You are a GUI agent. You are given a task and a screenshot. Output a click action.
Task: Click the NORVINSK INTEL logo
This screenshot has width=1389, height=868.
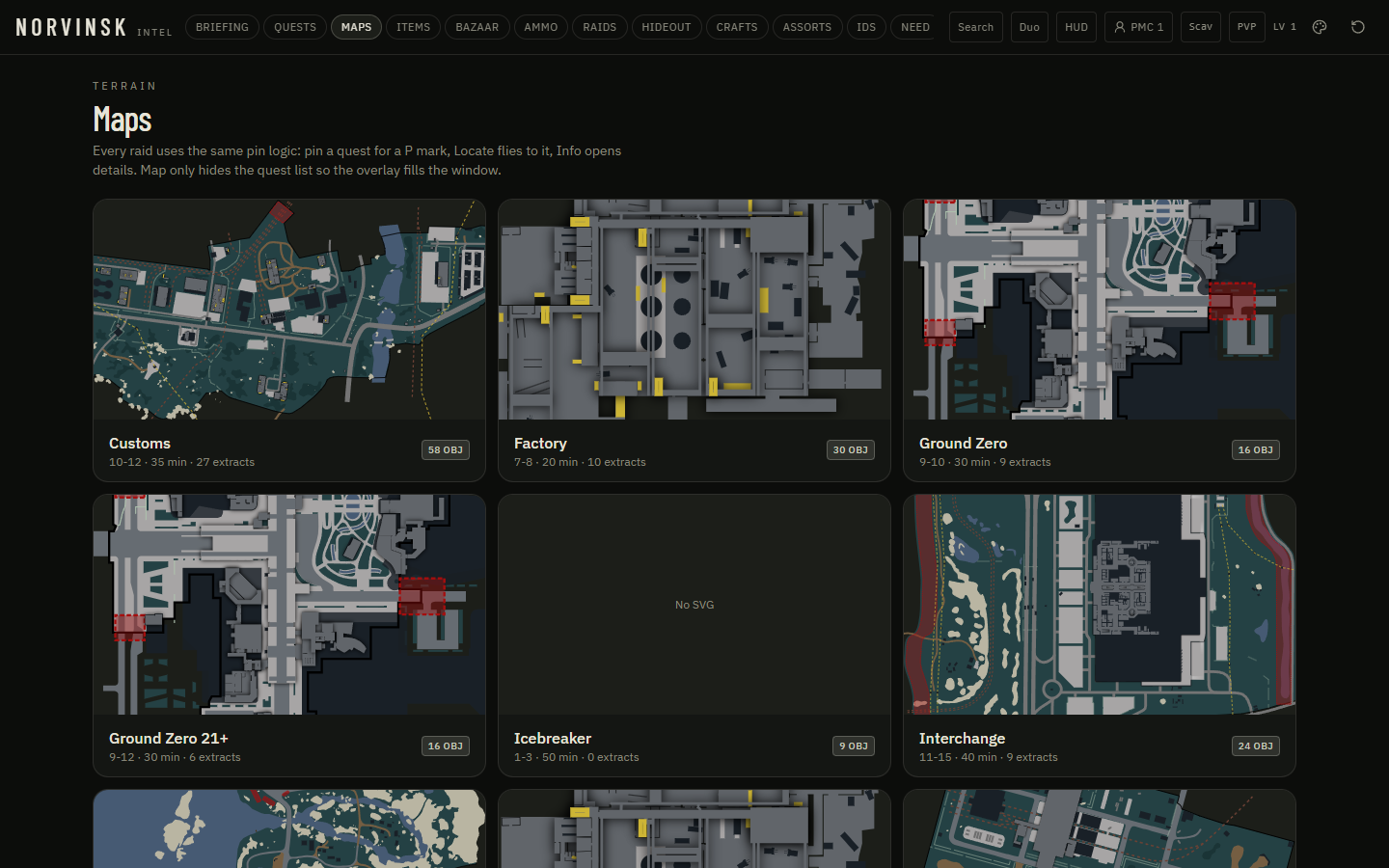[94, 27]
